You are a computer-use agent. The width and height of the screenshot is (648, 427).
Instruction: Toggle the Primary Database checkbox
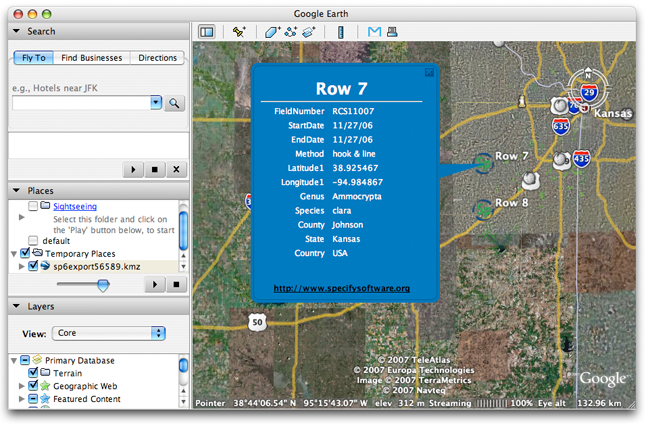[x=25, y=360]
